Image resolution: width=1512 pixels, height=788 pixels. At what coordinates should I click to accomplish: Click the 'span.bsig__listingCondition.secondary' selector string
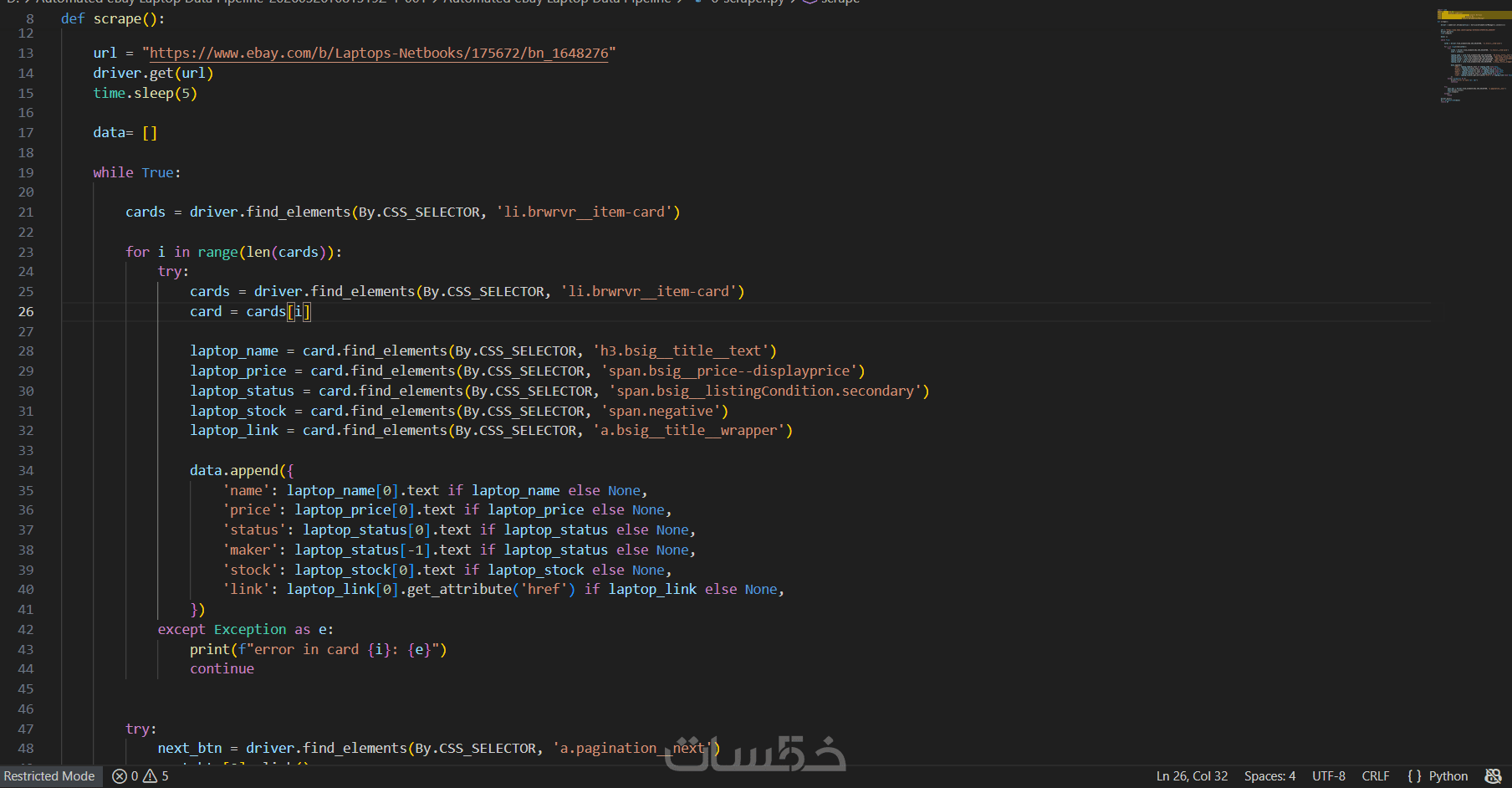[765, 391]
